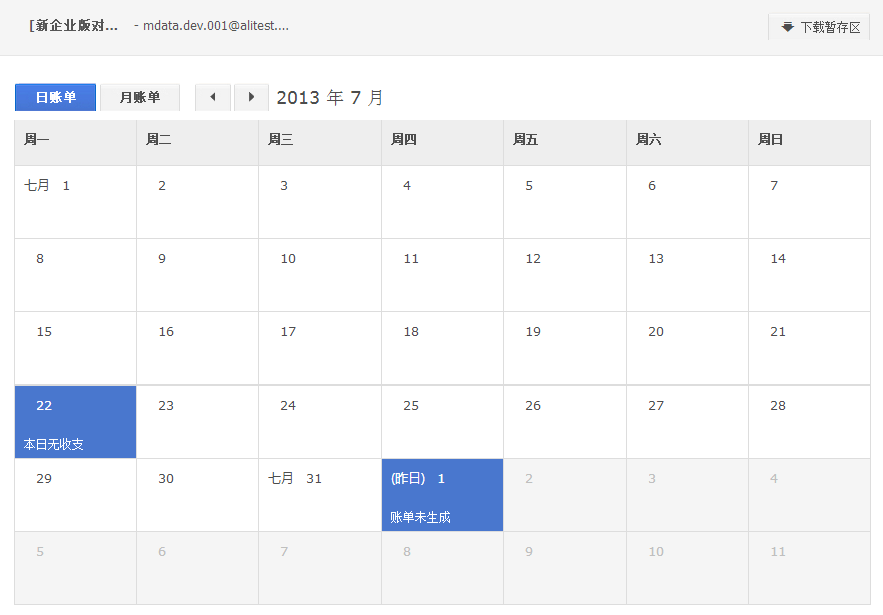This screenshot has height=615, width=883.
Task: Click the 周五 column header
Action: 565,143
